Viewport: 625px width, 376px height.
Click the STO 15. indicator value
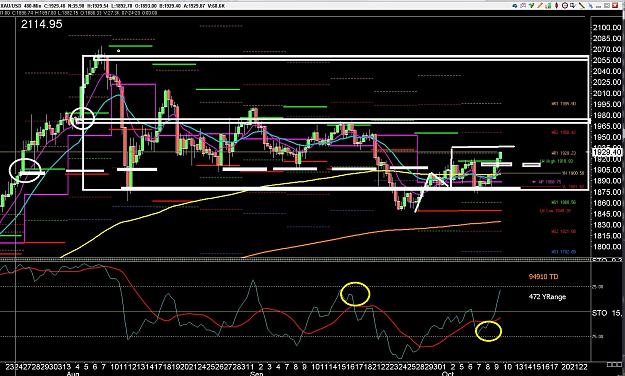pos(607,313)
